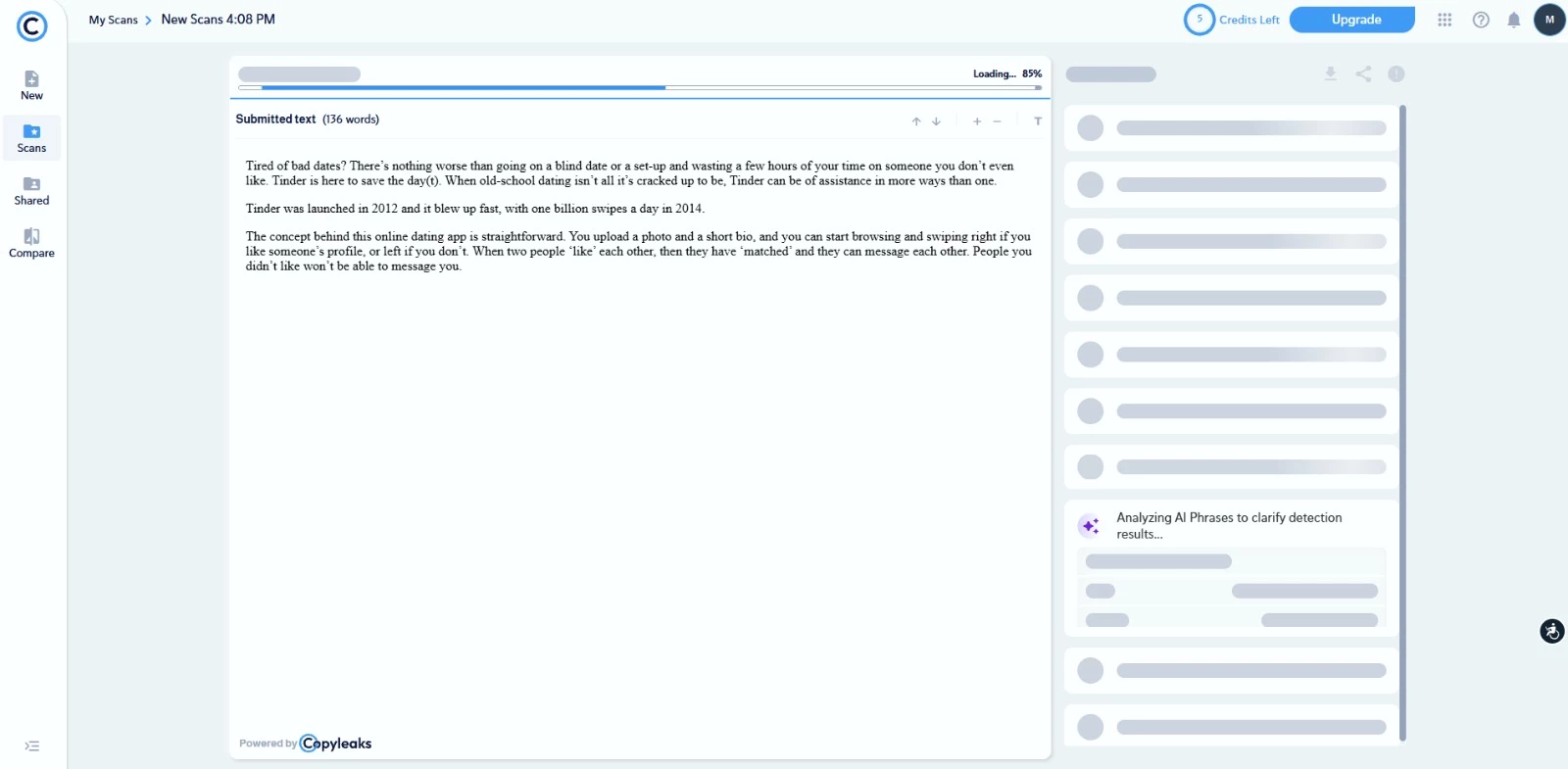
Task: Open the Scans sidebar section
Action: click(31, 138)
